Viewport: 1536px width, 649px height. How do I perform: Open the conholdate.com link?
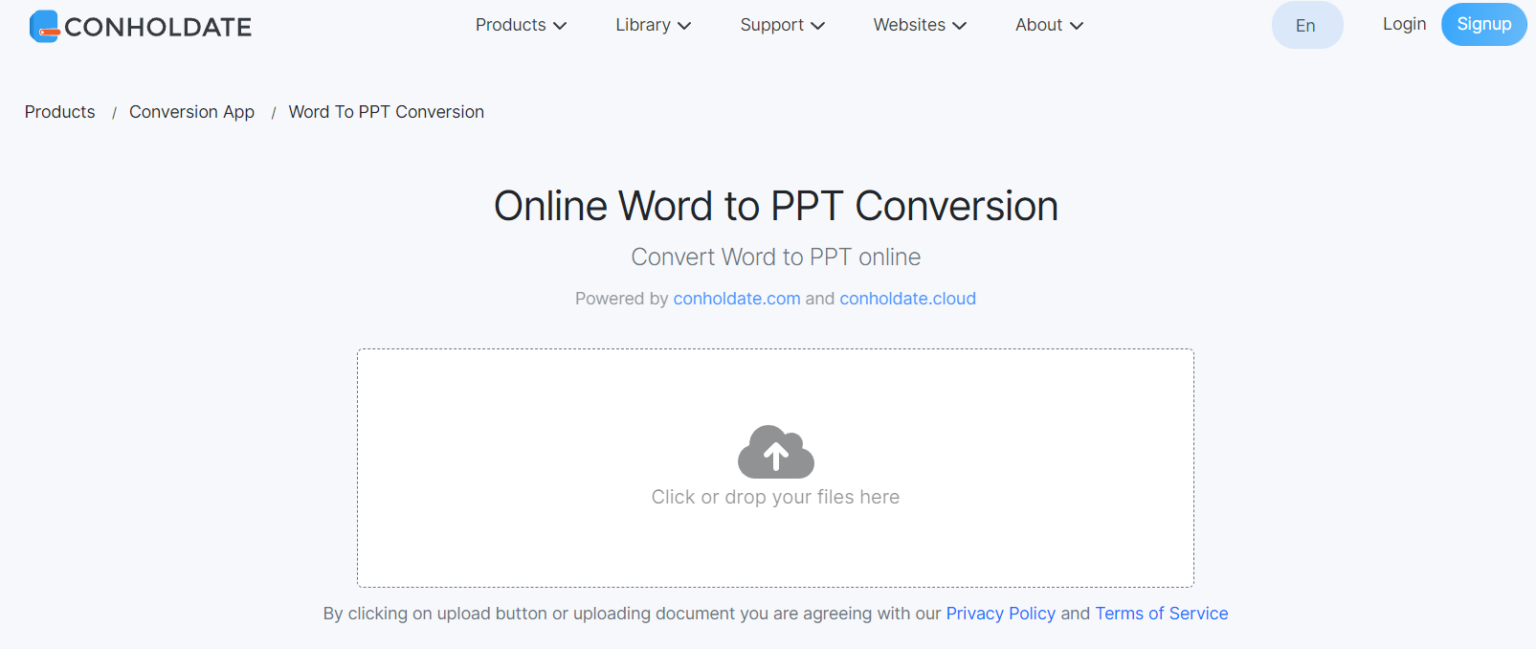[x=737, y=298]
